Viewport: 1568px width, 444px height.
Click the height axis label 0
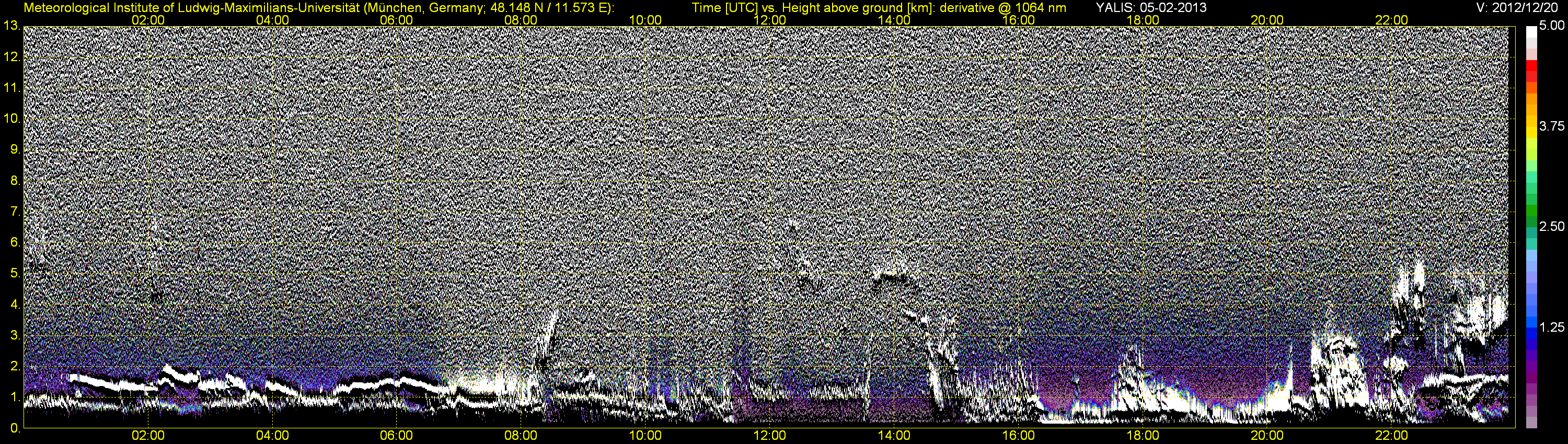15,428
